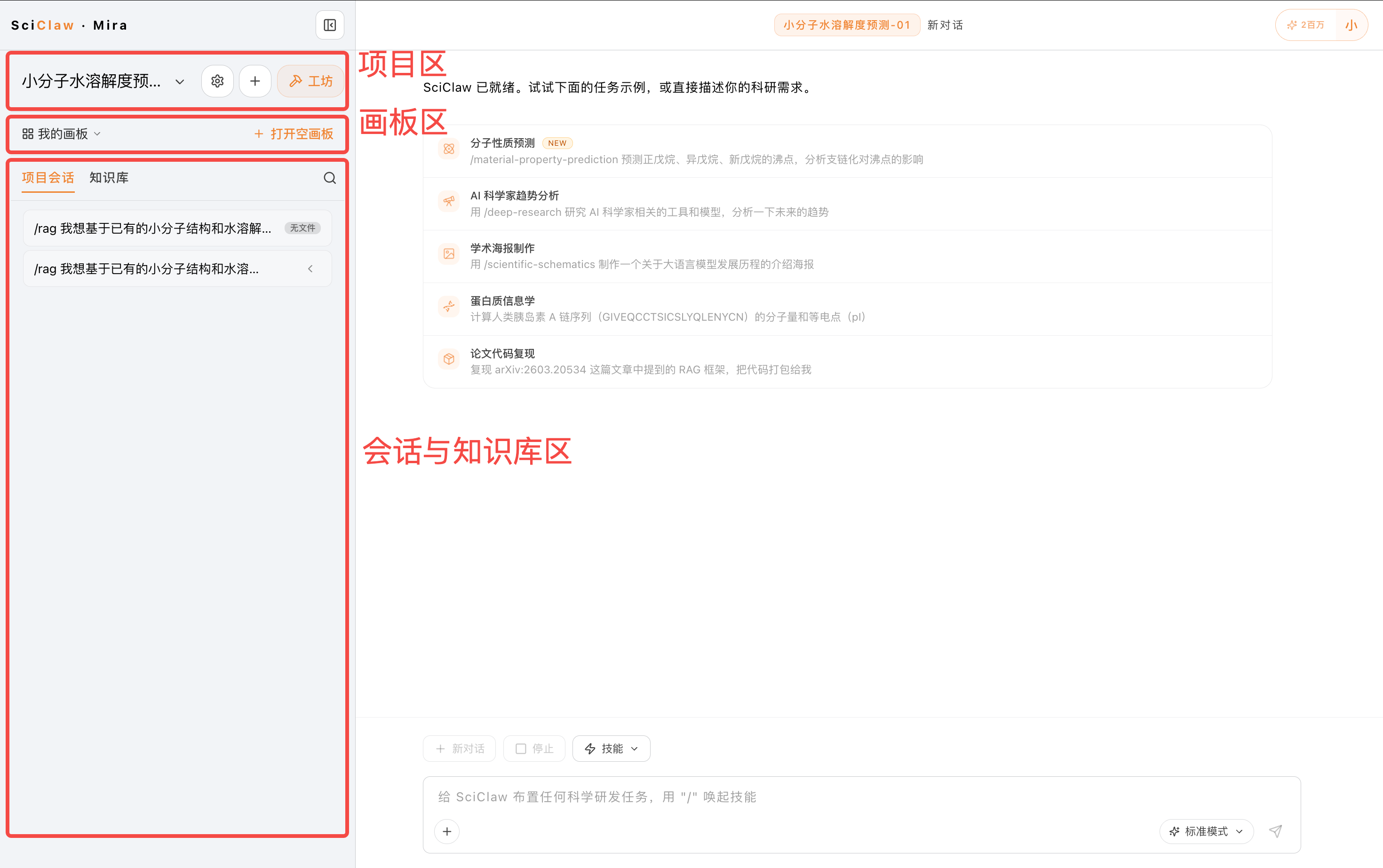Expand the 我的画板 dropdown

click(62, 134)
